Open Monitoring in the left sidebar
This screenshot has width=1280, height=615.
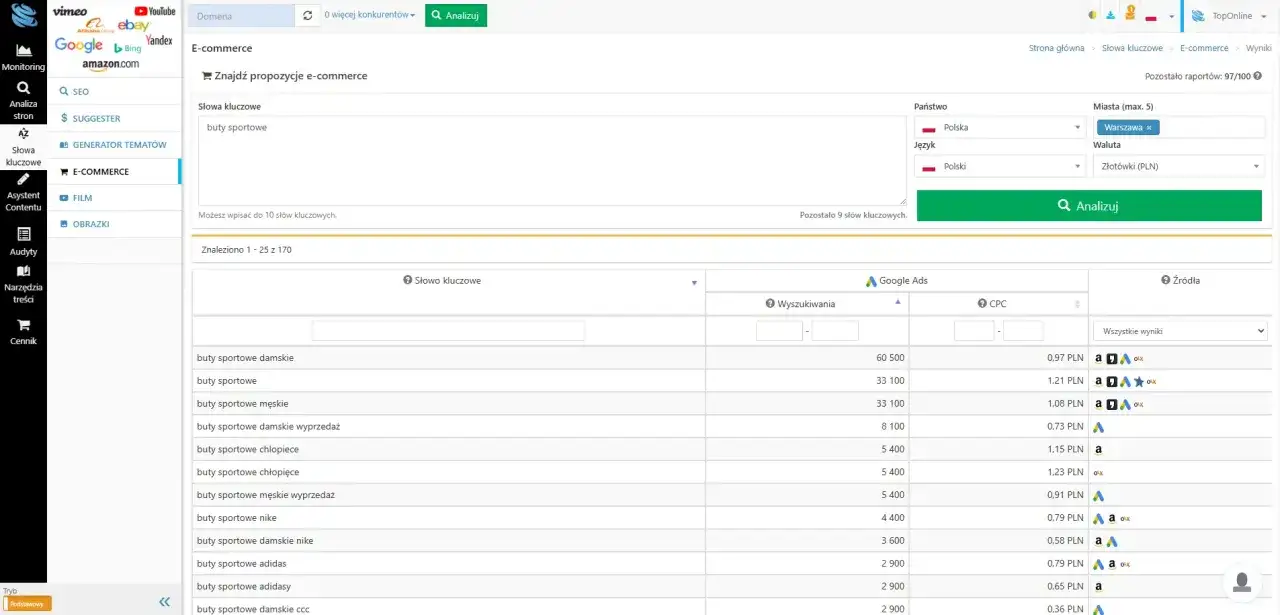(23, 58)
